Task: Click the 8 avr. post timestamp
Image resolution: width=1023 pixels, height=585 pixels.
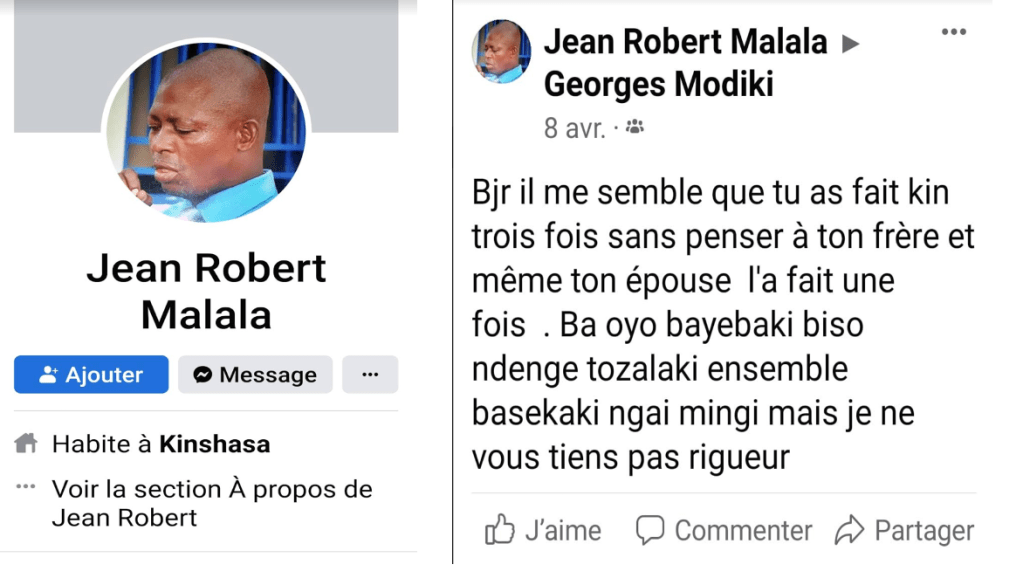Action: point(574,129)
